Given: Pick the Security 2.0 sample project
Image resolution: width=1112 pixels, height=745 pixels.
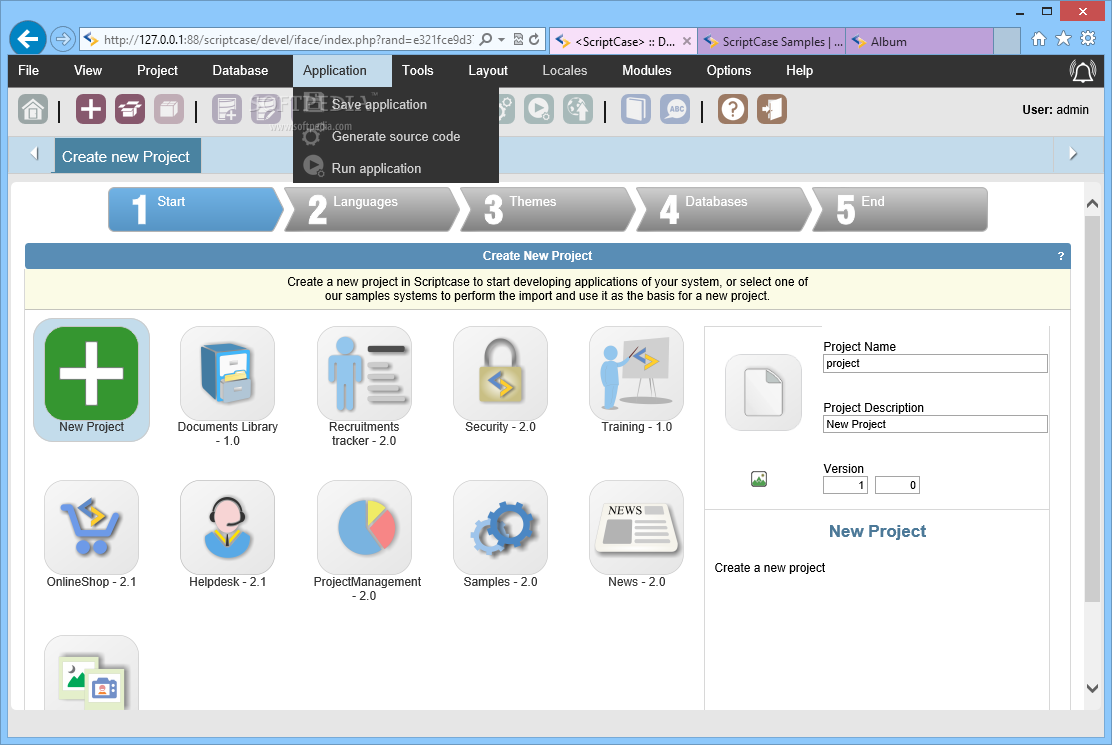Looking at the screenshot, I should (500, 374).
